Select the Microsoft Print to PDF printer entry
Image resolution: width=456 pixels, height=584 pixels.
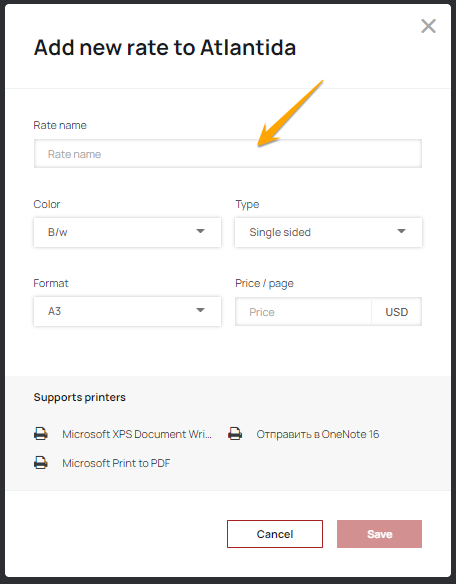(116, 463)
